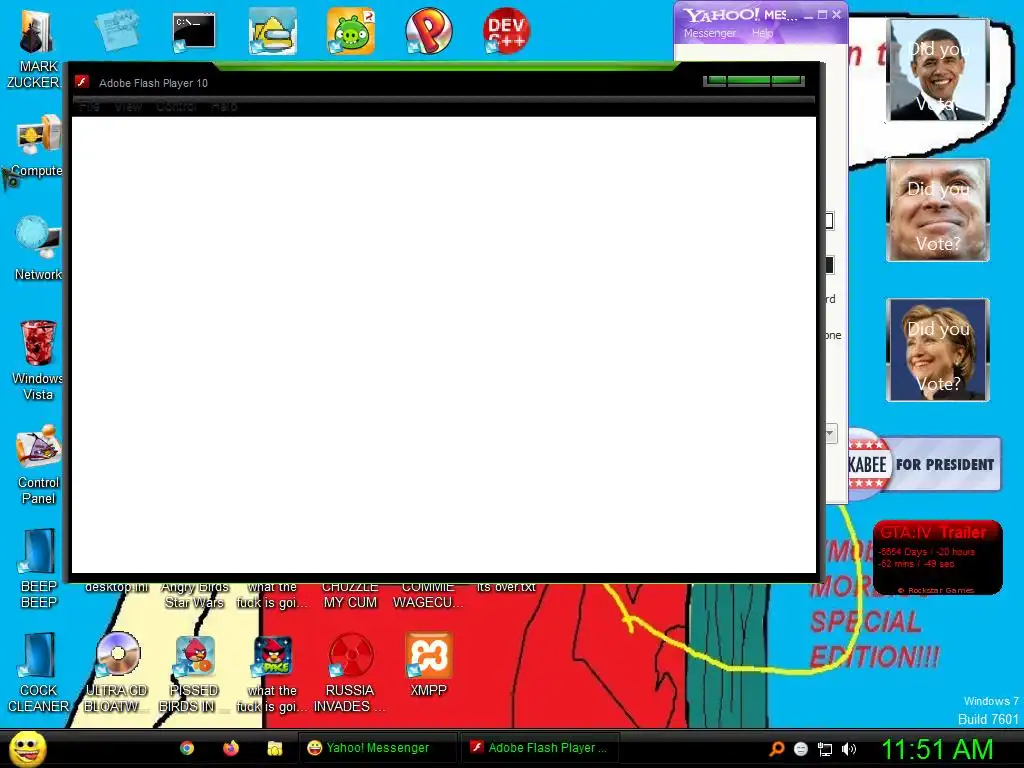The image size is (1024, 768).
Task: Open the RUSSIA INVADES... radiation icon
Action: [350, 673]
